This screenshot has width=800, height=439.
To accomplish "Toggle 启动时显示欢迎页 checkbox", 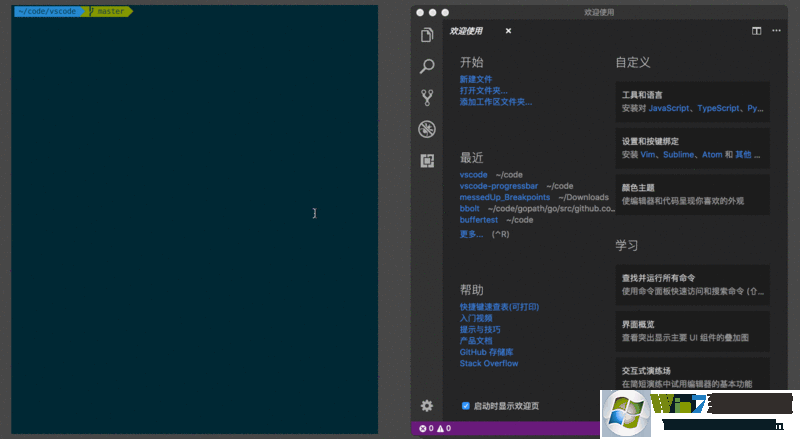I will pyautogui.click(x=465, y=406).
